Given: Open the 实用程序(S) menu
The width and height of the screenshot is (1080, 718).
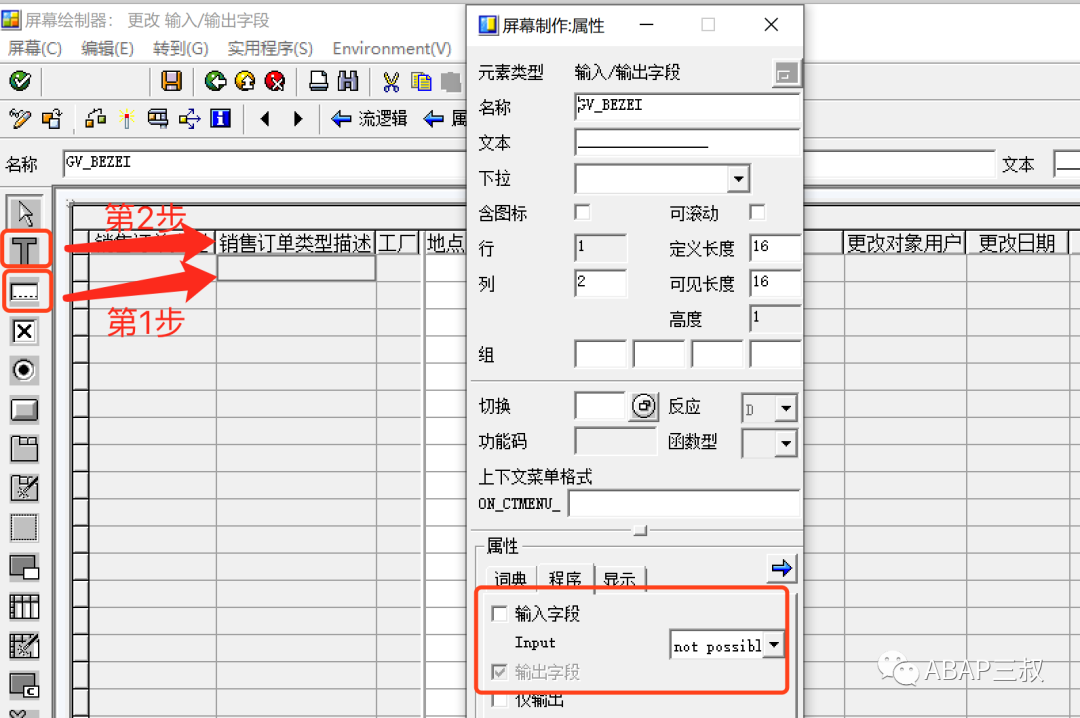Looking at the screenshot, I should (x=270, y=49).
